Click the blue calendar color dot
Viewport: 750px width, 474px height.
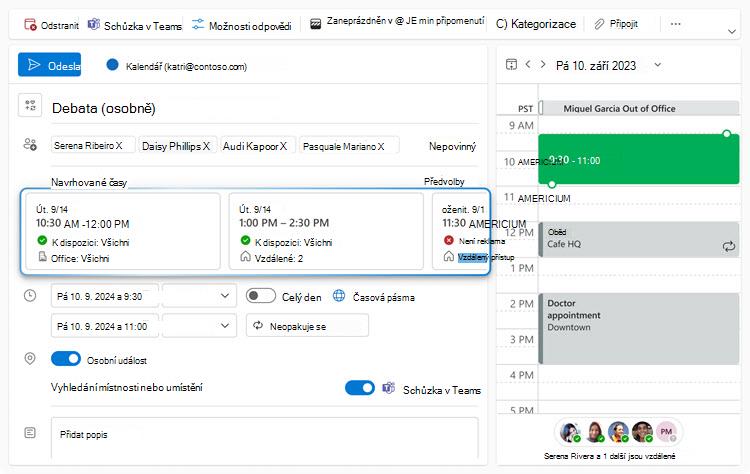pyautogui.click(x=112, y=65)
